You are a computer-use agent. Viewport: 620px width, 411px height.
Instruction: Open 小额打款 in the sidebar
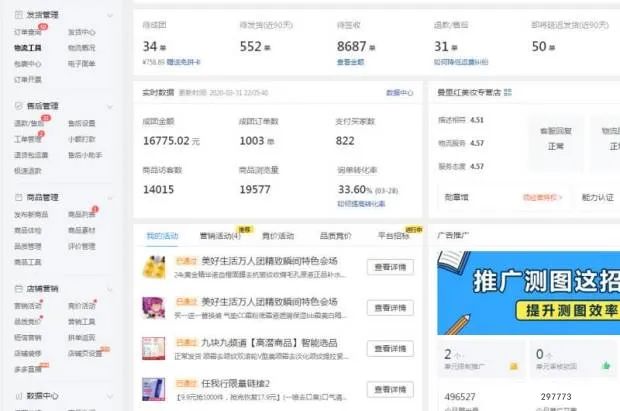(x=81, y=140)
